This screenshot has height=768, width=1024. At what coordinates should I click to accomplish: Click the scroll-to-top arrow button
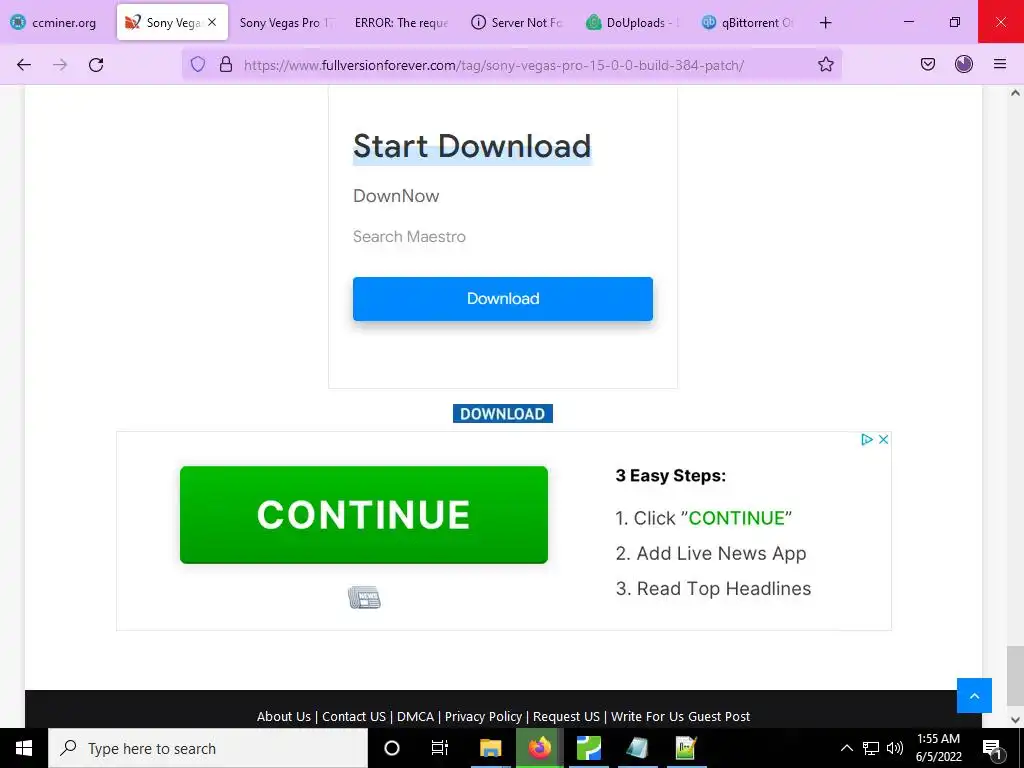pos(974,696)
